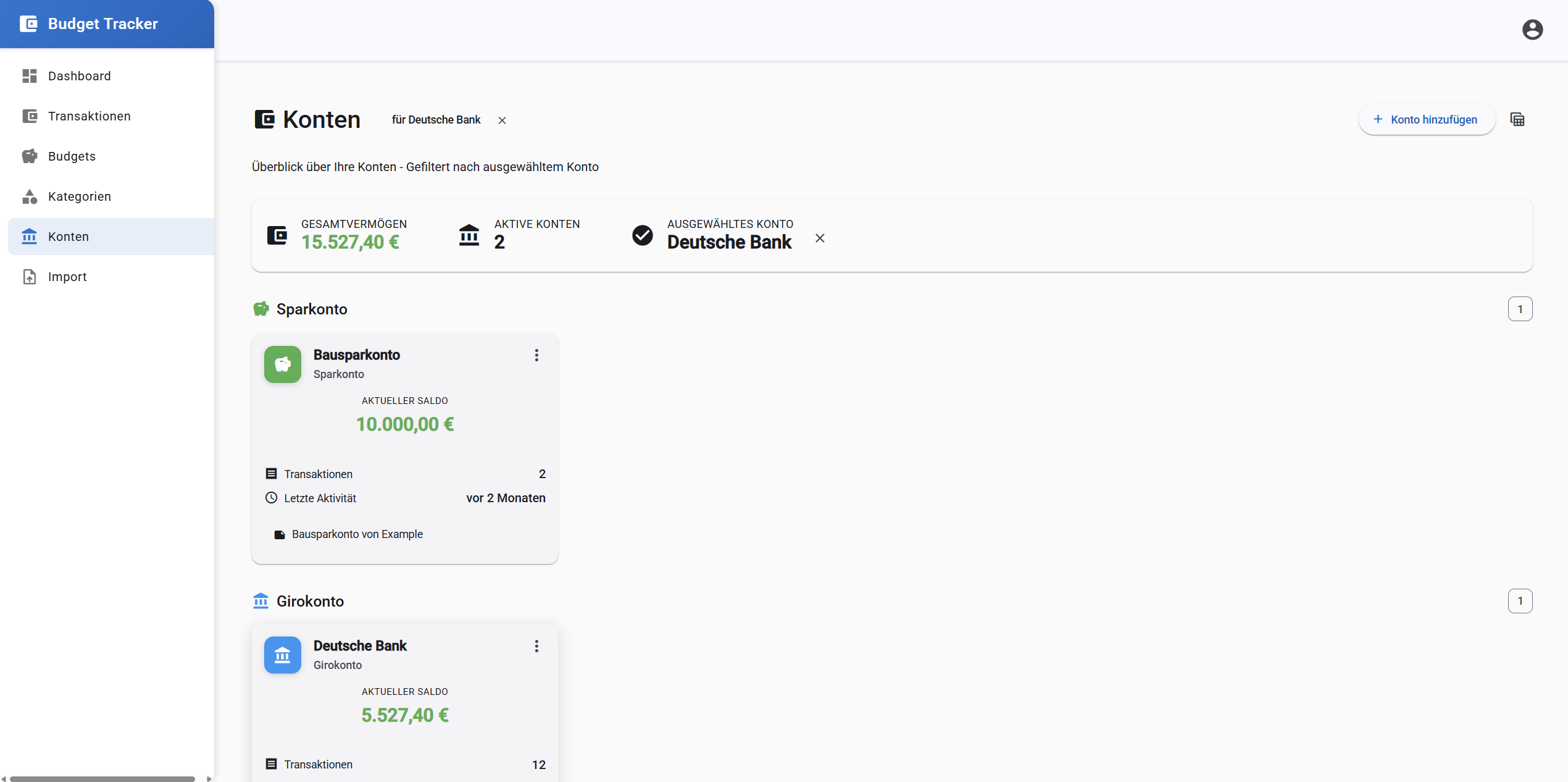
Task: Switch to table view icon
Action: [1517, 120]
